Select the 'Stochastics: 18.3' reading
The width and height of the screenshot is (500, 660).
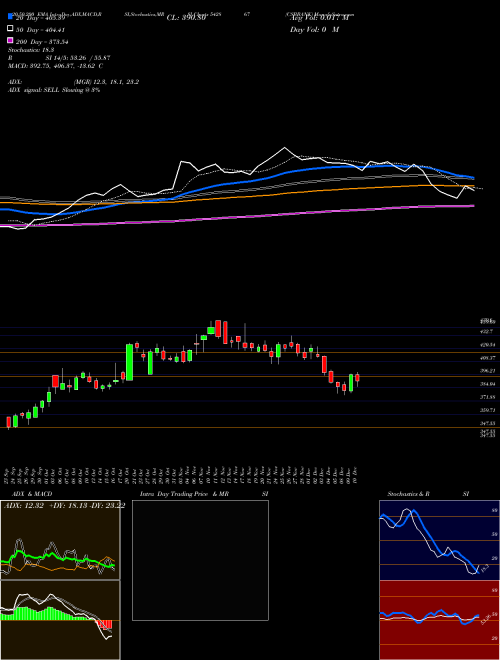tap(31, 50)
